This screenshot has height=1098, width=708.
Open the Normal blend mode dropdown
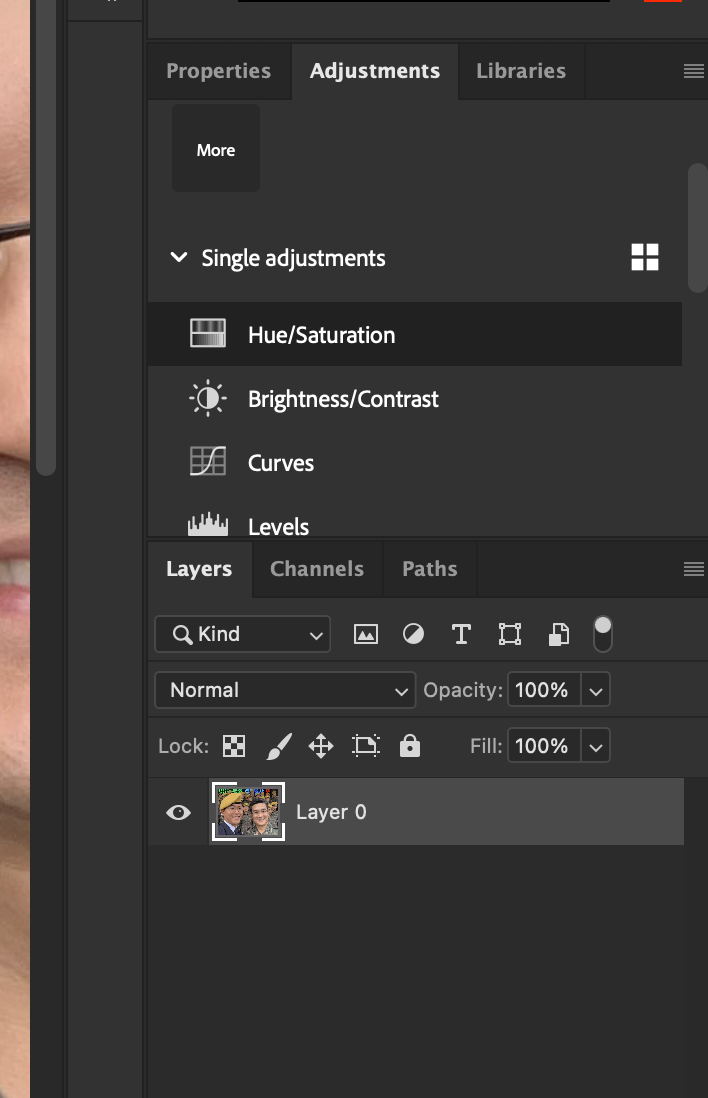(285, 690)
